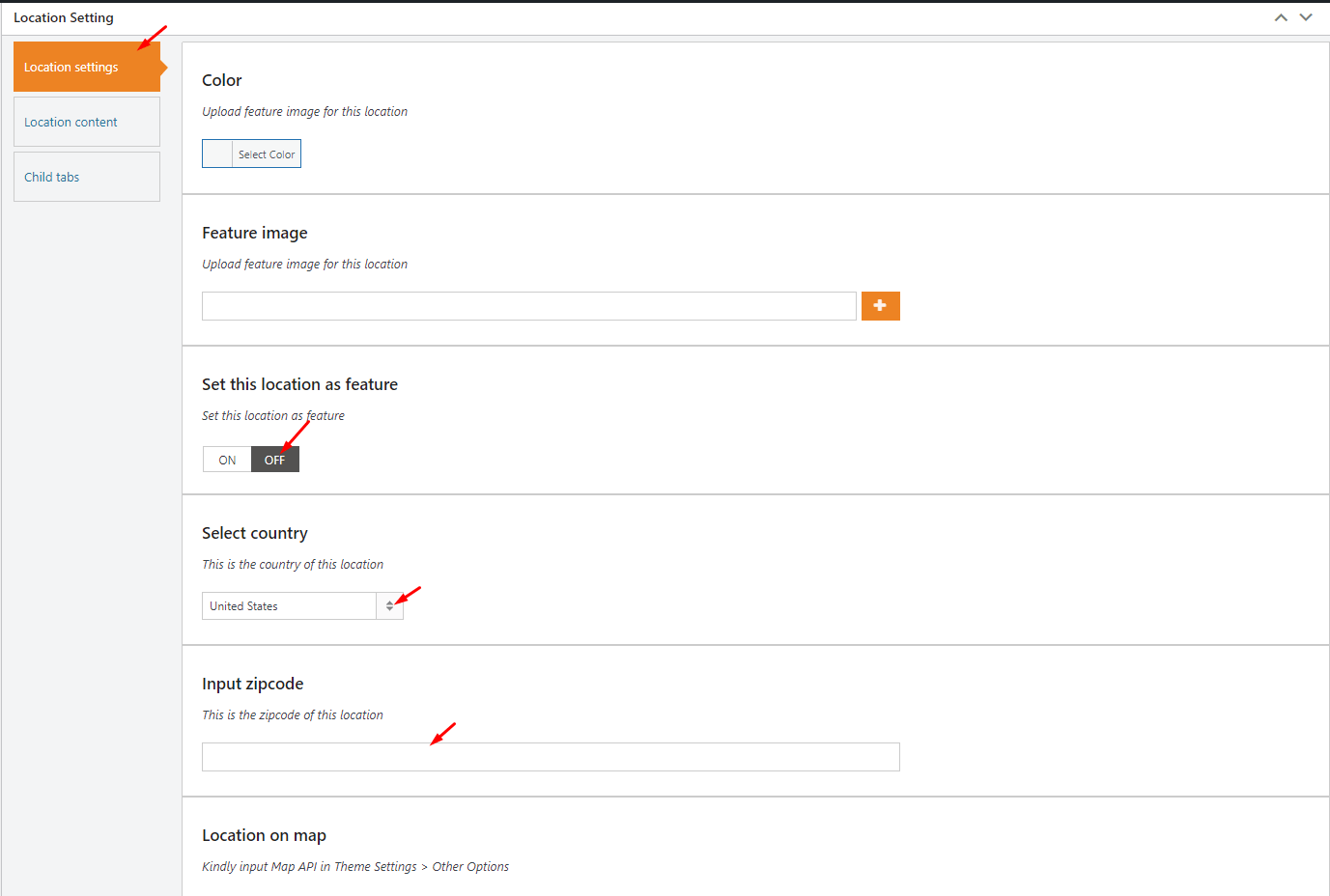Screen dimensions: 1330x896
Task: Open the United States country dropdown
Action: click(302, 606)
